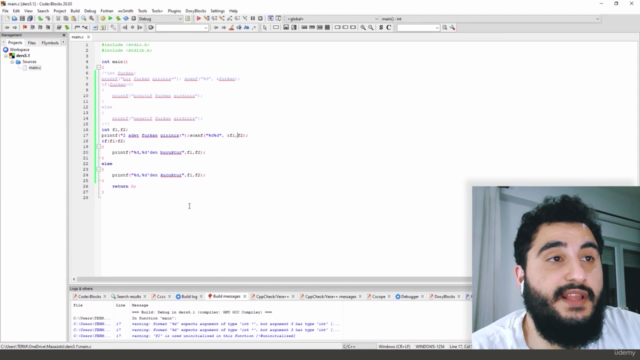Fold code block at line 5

point(98,67)
